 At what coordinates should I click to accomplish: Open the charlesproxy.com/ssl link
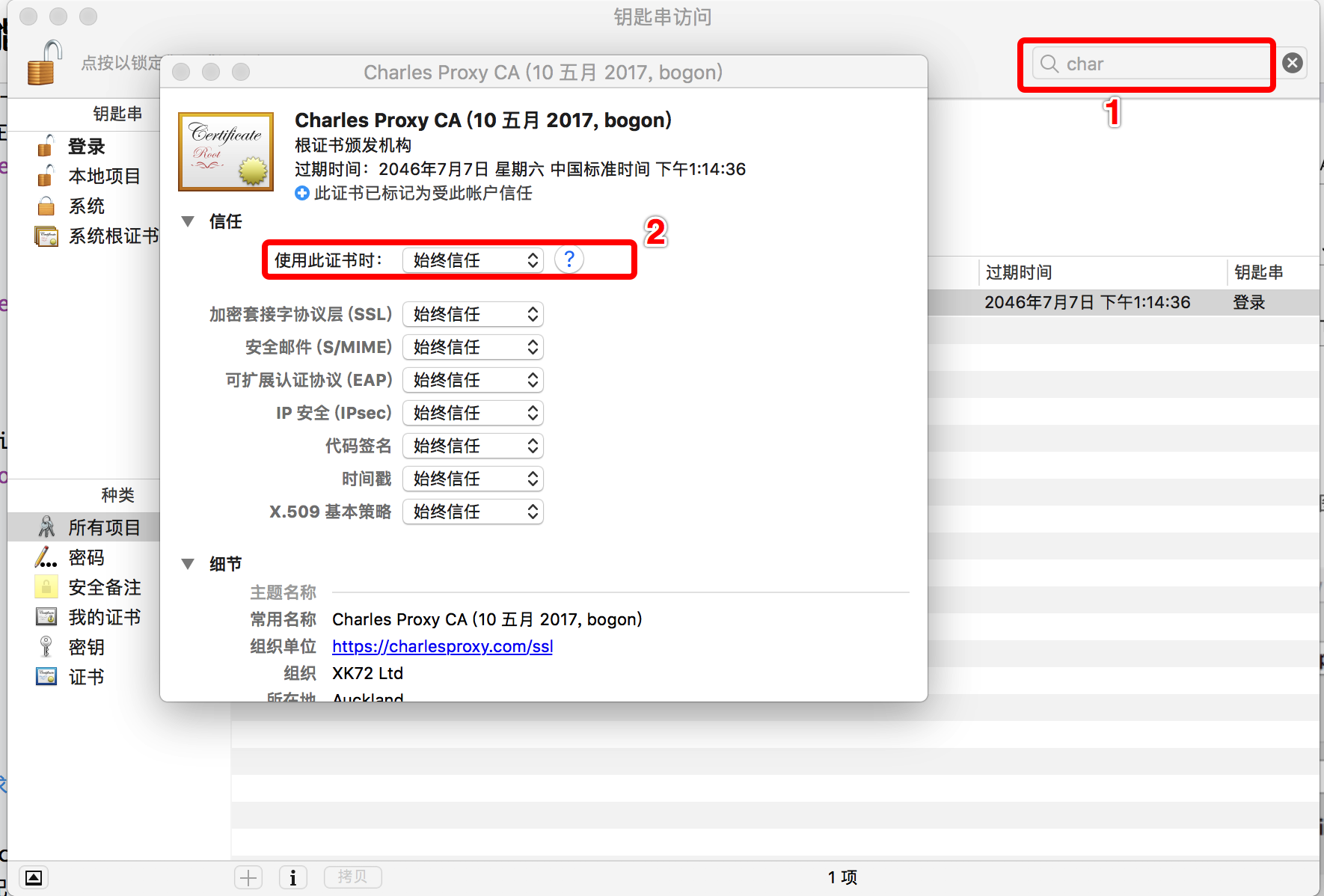tap(443, 646)
